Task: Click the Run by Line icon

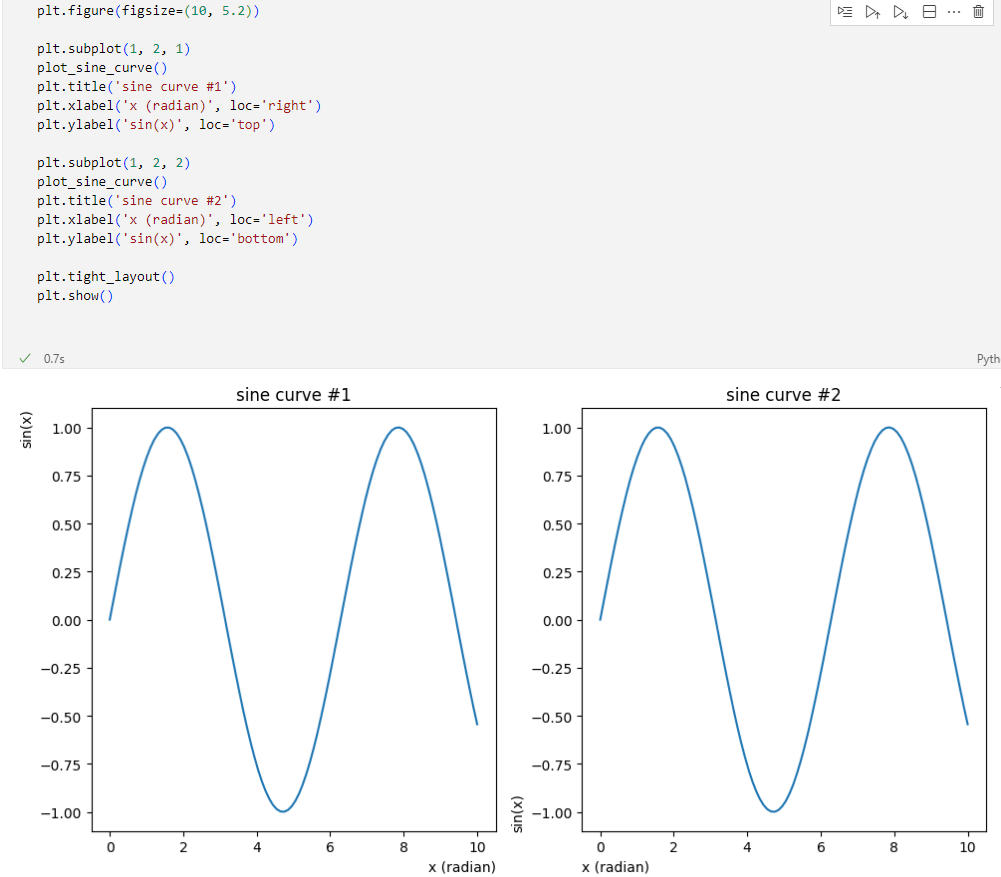Action: [x=846, y=12]
